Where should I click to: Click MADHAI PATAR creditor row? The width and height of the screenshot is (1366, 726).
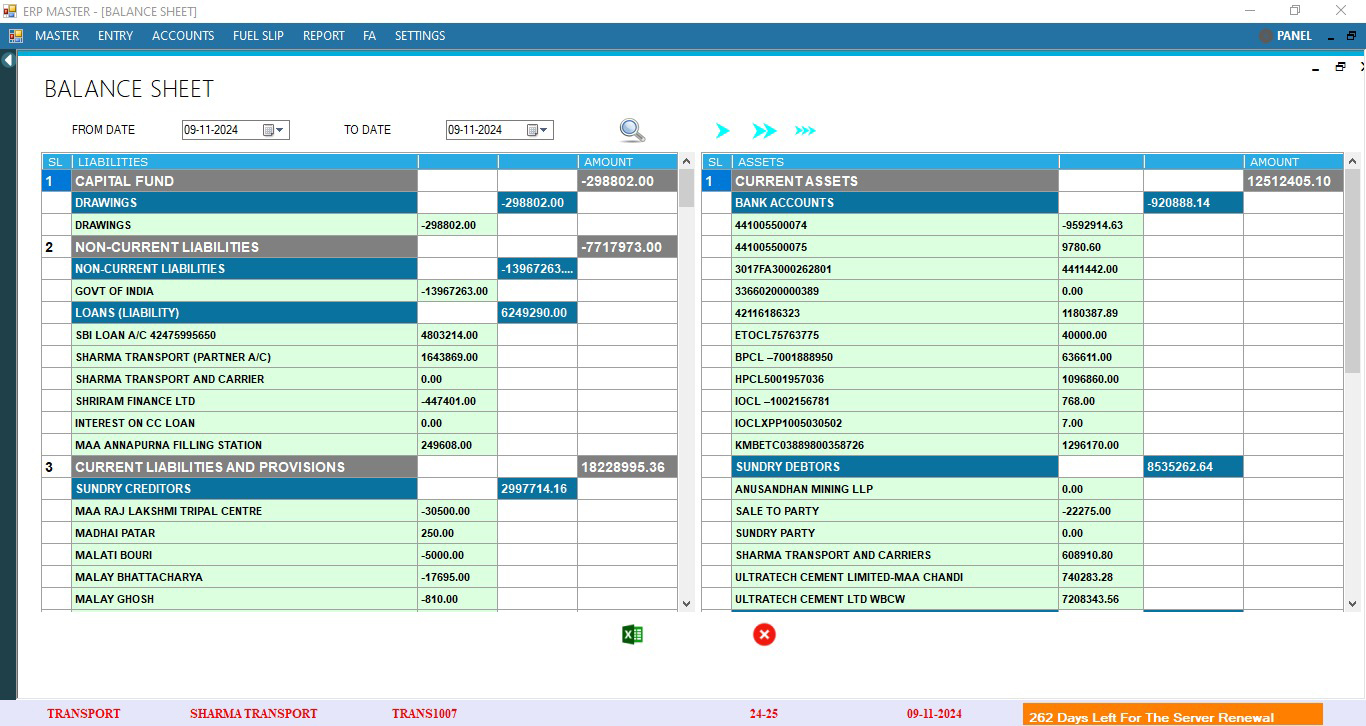pos(359,533)
